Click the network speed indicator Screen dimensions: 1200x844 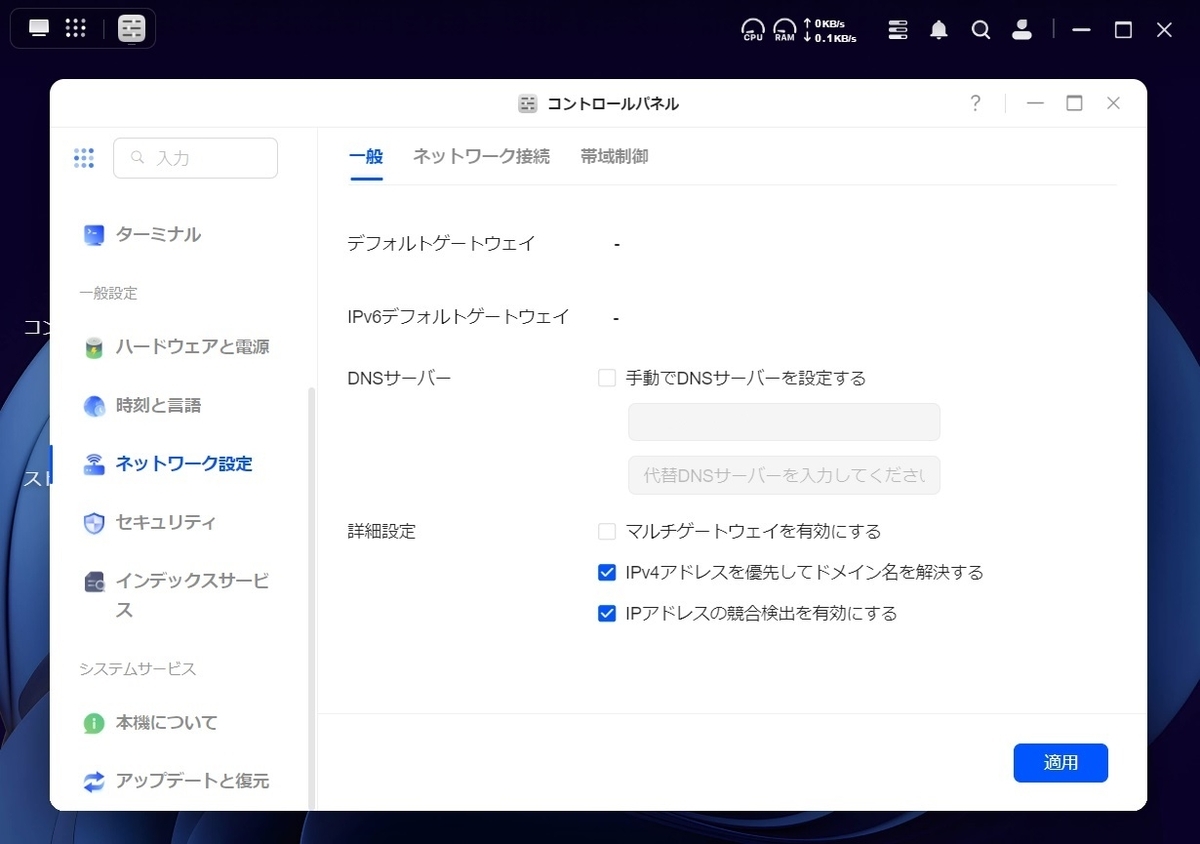(830, 30)
